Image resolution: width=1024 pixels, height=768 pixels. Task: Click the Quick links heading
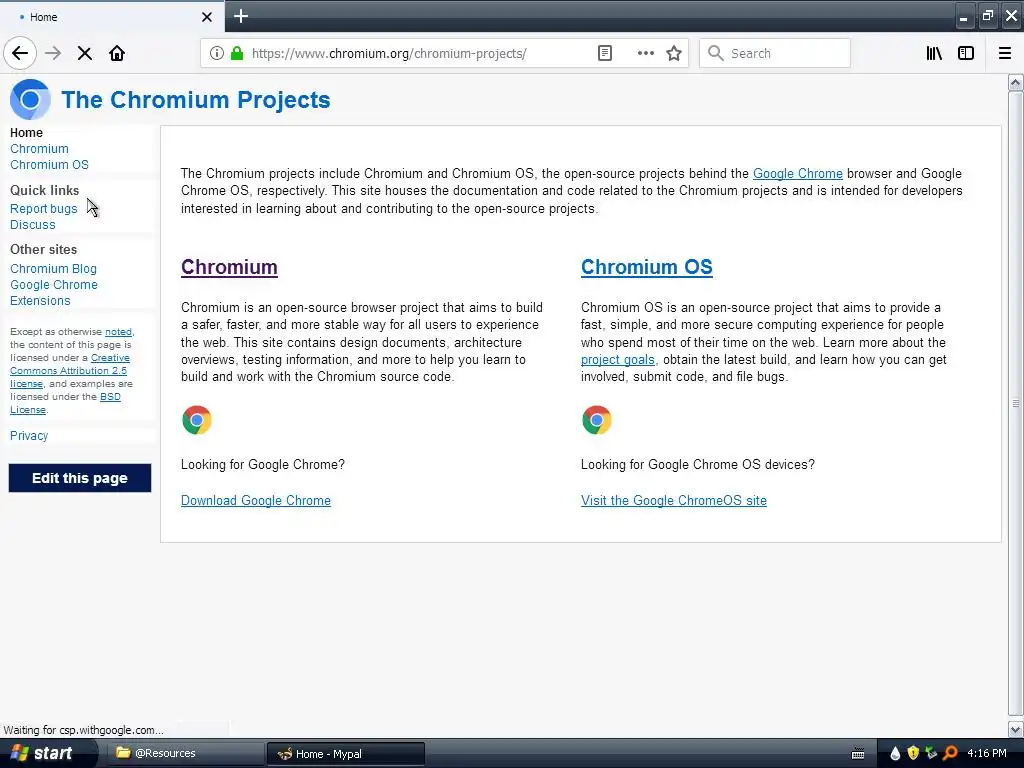44,190
